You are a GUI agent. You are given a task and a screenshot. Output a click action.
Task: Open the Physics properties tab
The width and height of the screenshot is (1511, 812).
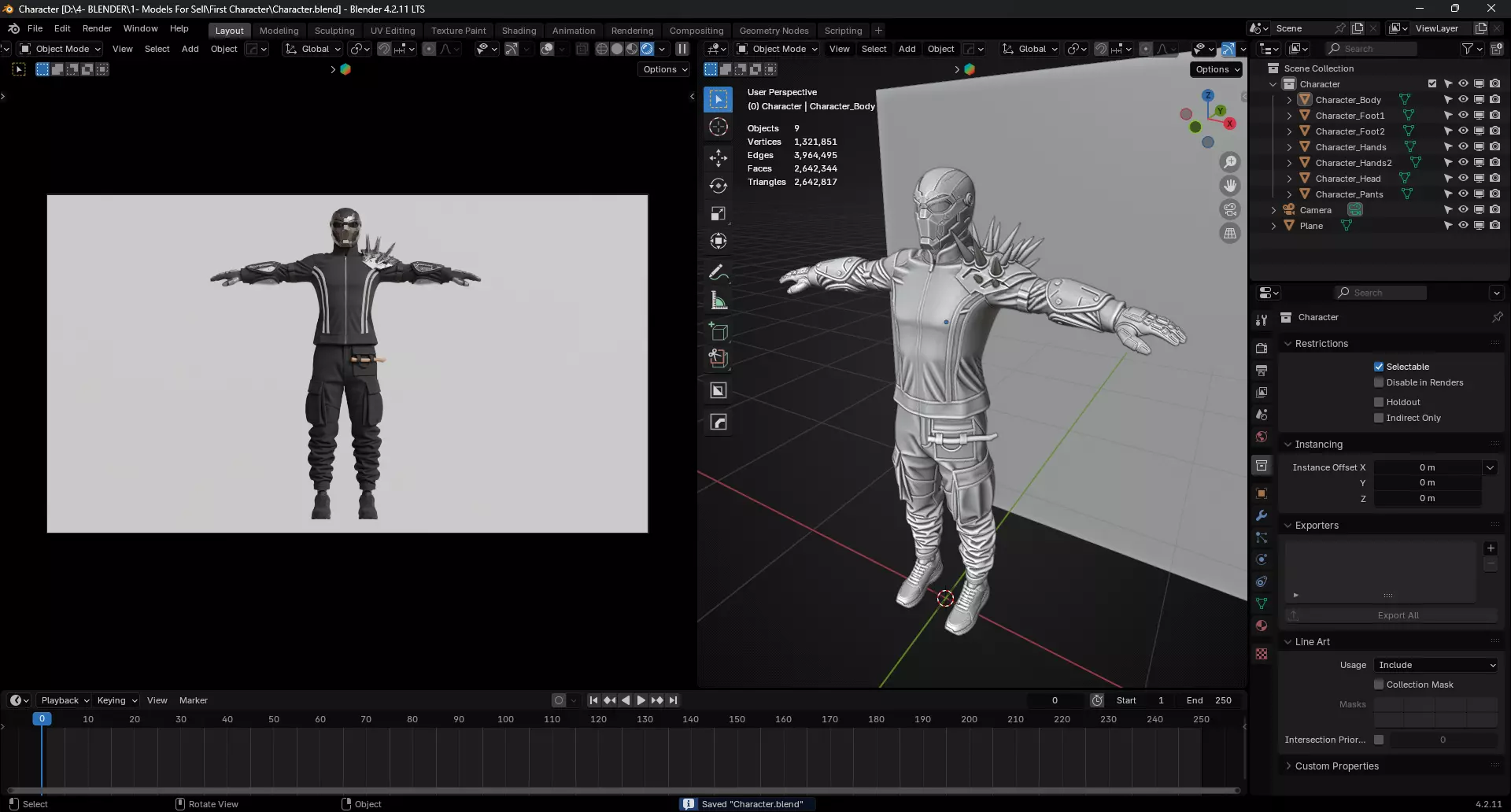(1262, 559)
